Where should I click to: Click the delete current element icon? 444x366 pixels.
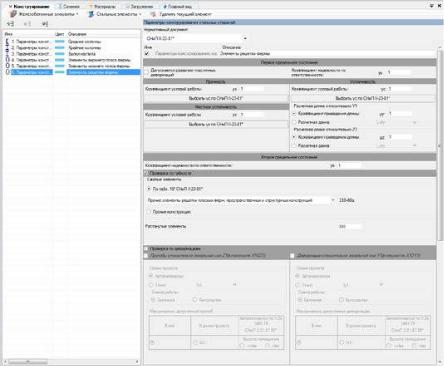(153, 14)
